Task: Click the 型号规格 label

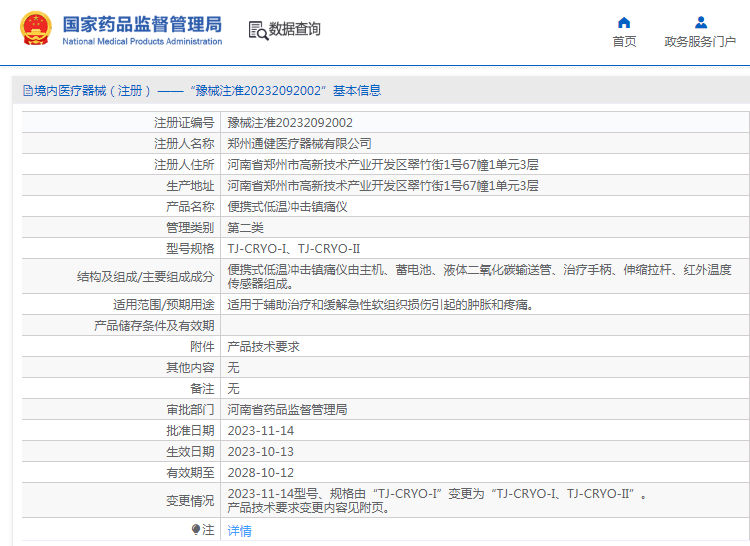Action: tap(190, 249)
